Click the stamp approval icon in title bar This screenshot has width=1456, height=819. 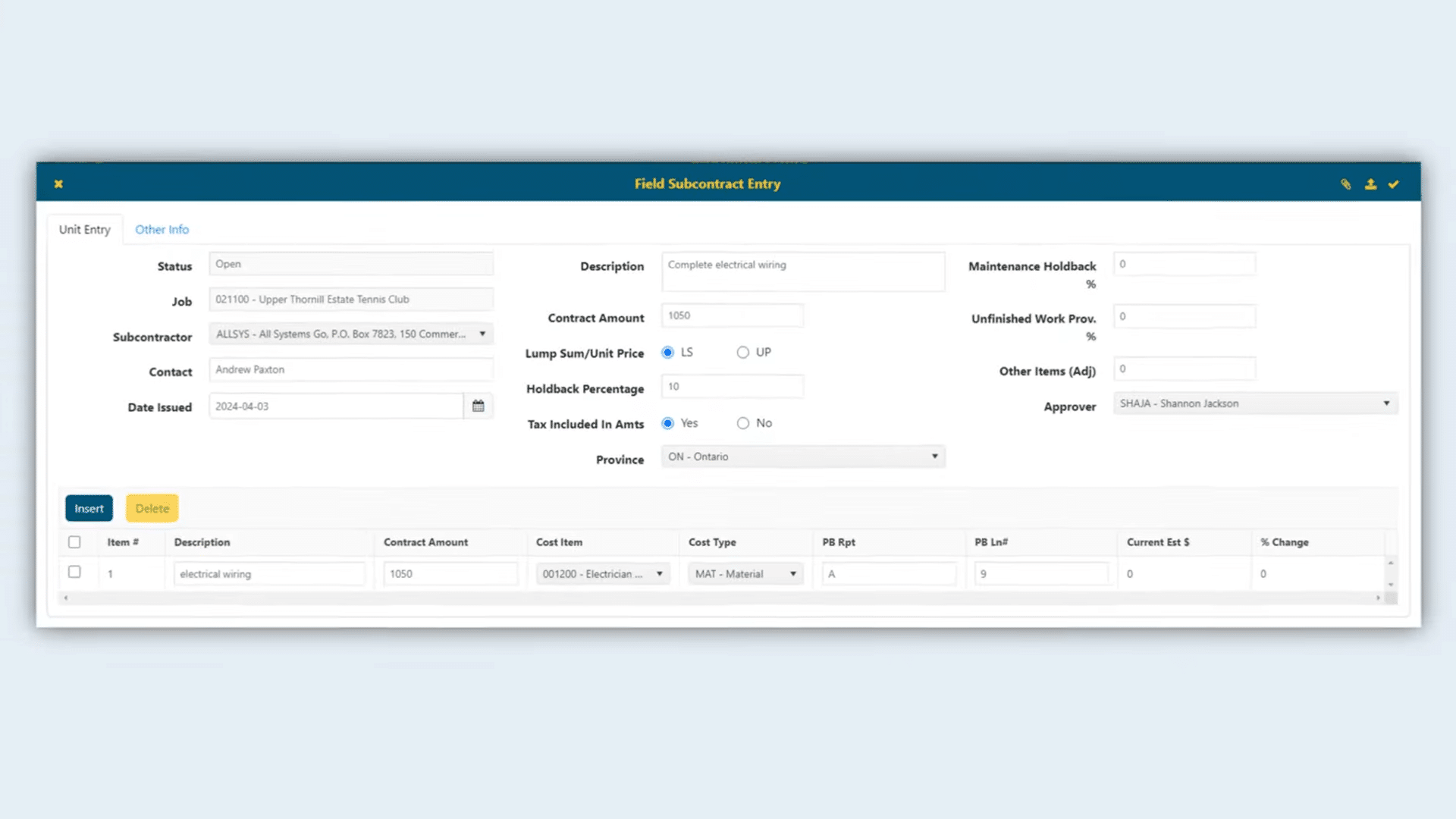point(1370,184)
